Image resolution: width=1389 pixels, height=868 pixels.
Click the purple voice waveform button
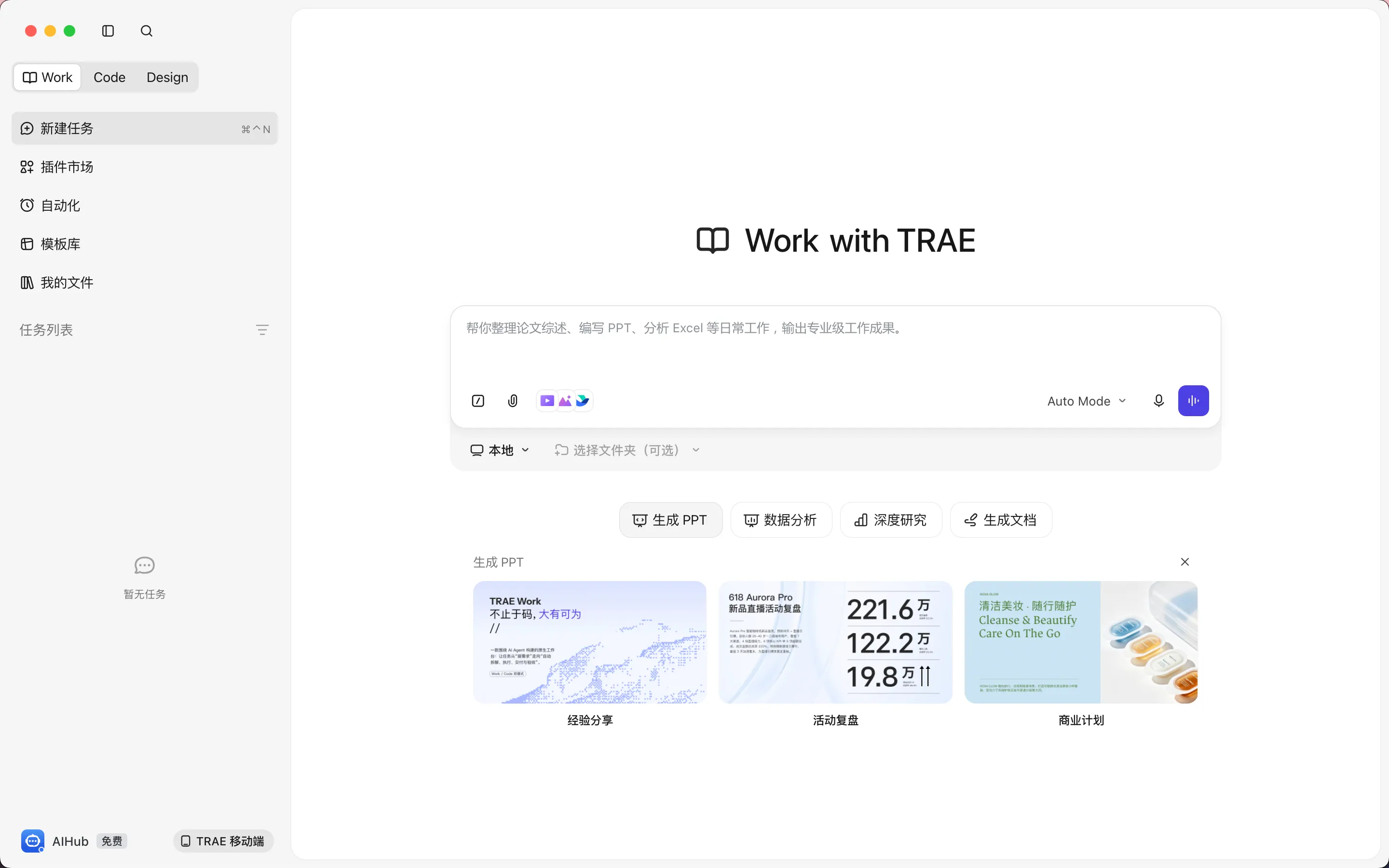click(x=1193, y=401)
